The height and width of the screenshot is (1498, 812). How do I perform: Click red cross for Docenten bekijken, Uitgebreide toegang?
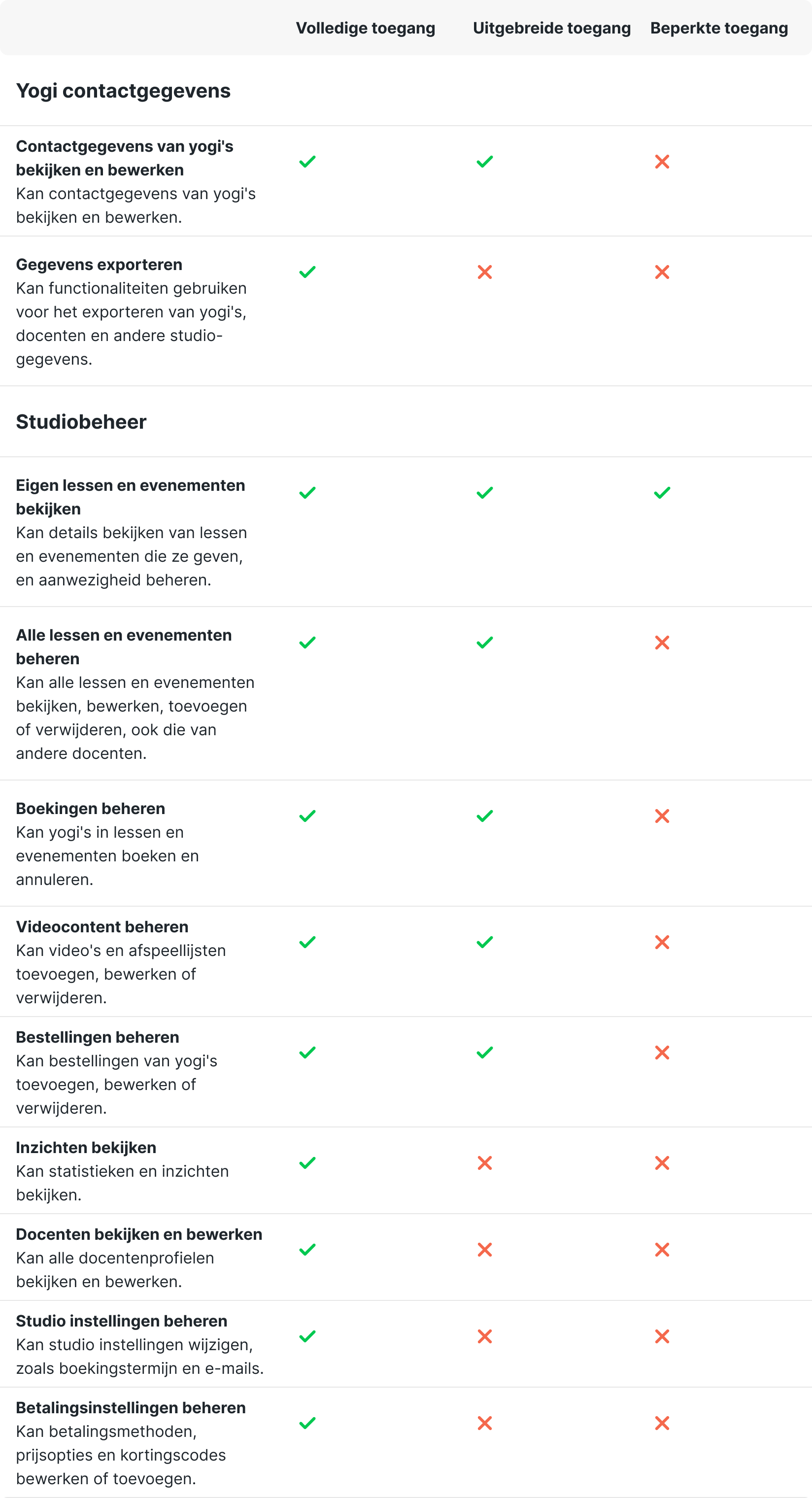(484, 1250)
